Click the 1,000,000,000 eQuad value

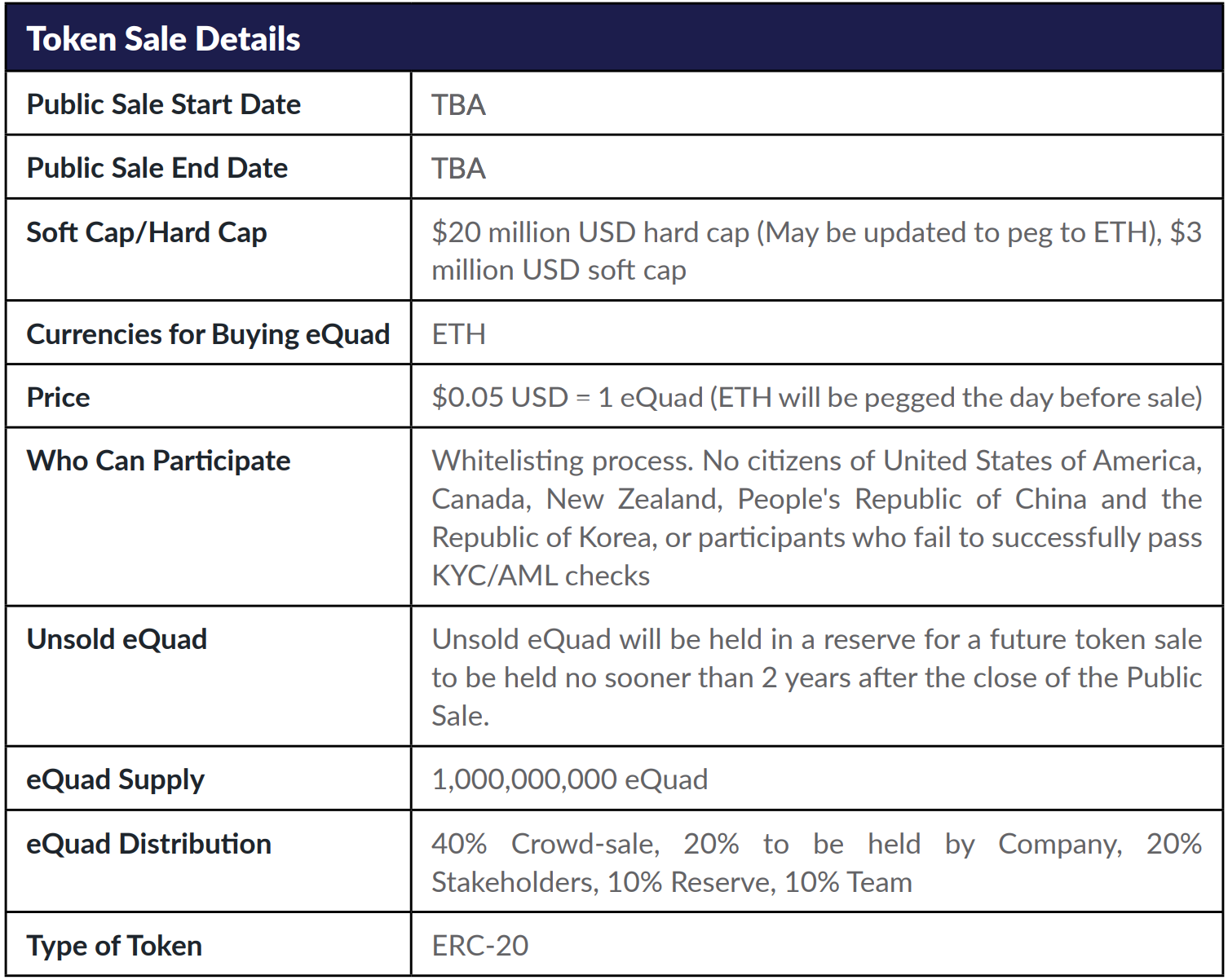(569, 780)
